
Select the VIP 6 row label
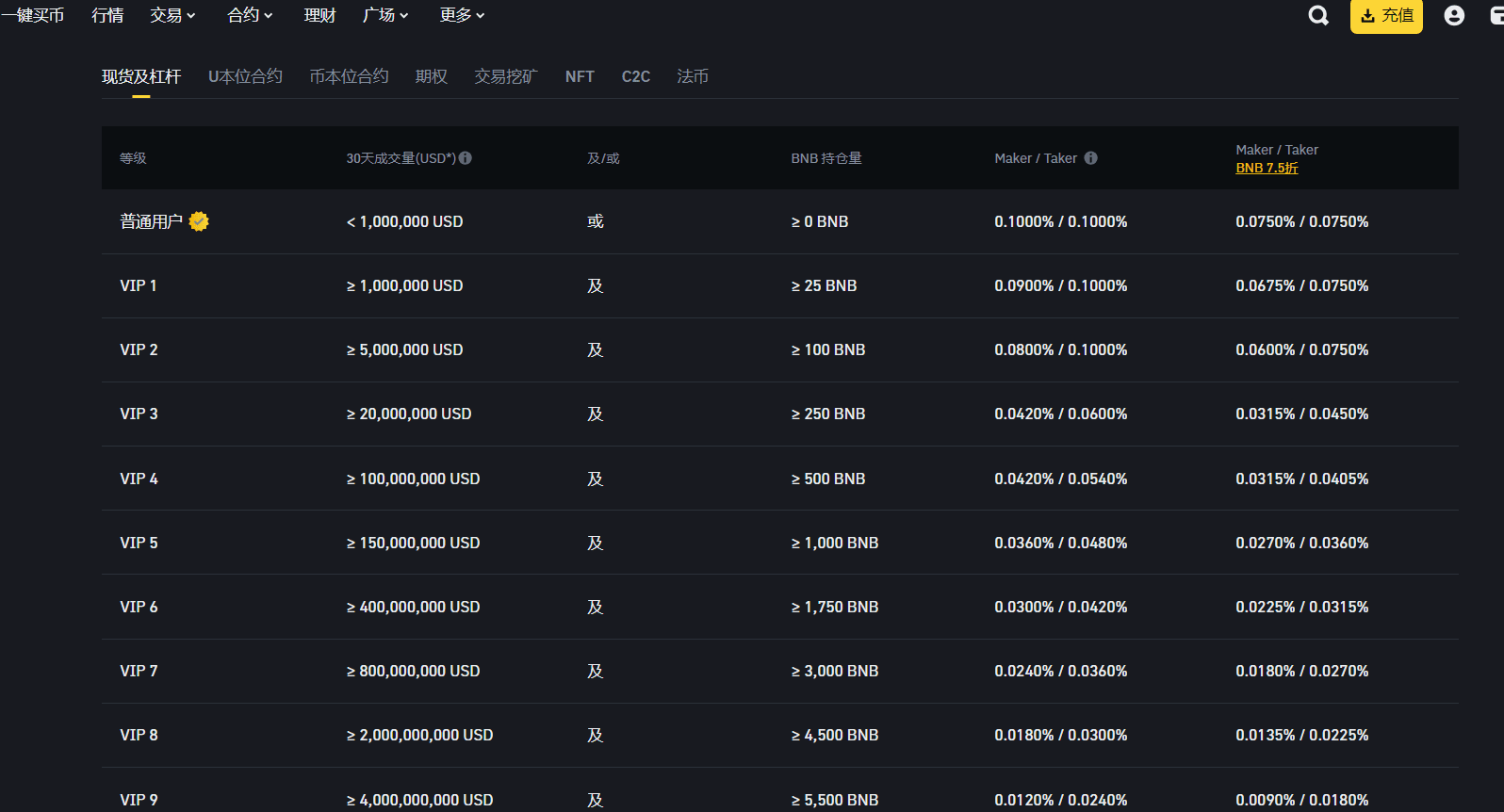coord(139,607)
